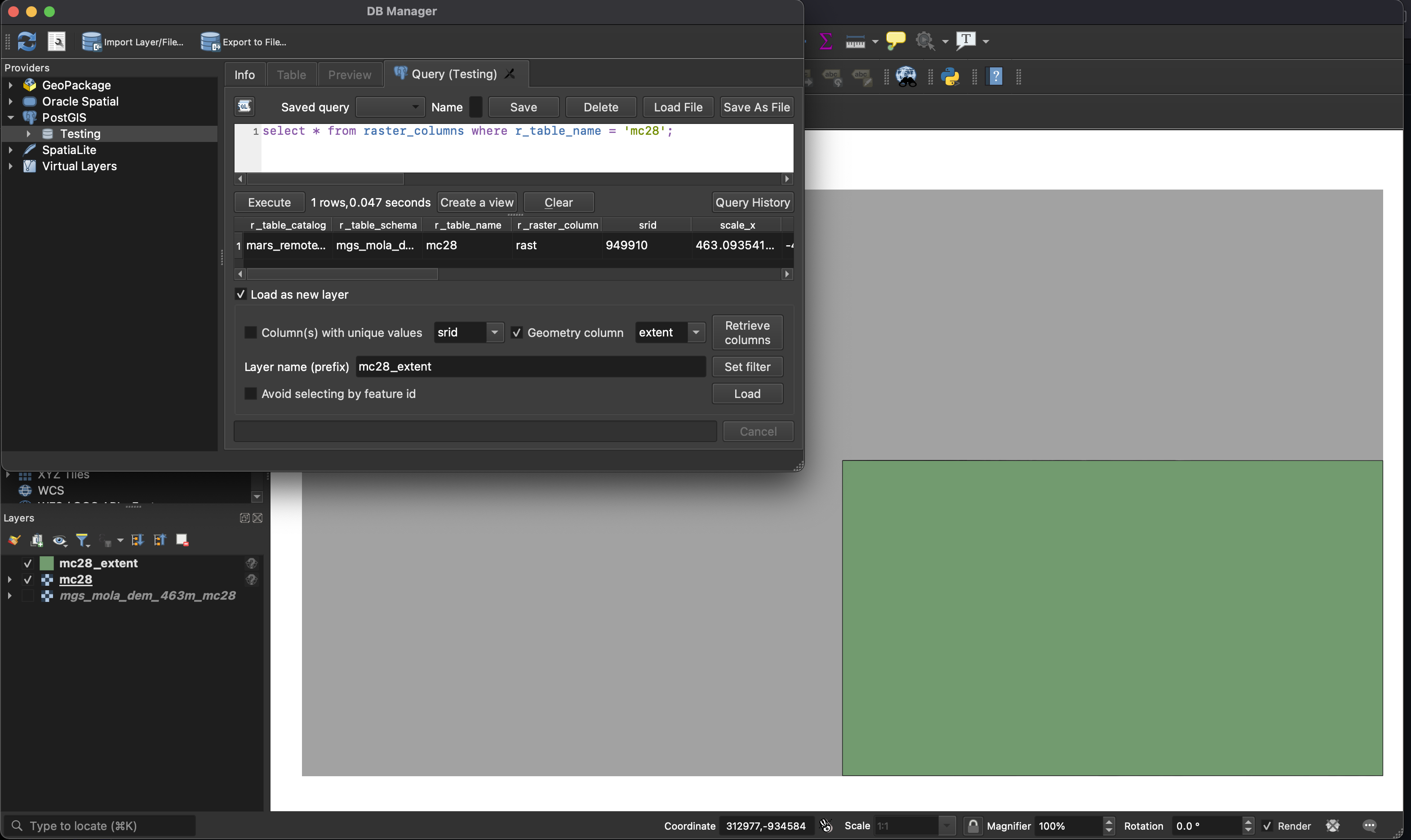Open the Python Console
Screen dimensions: 1411x840
(951, 76)
